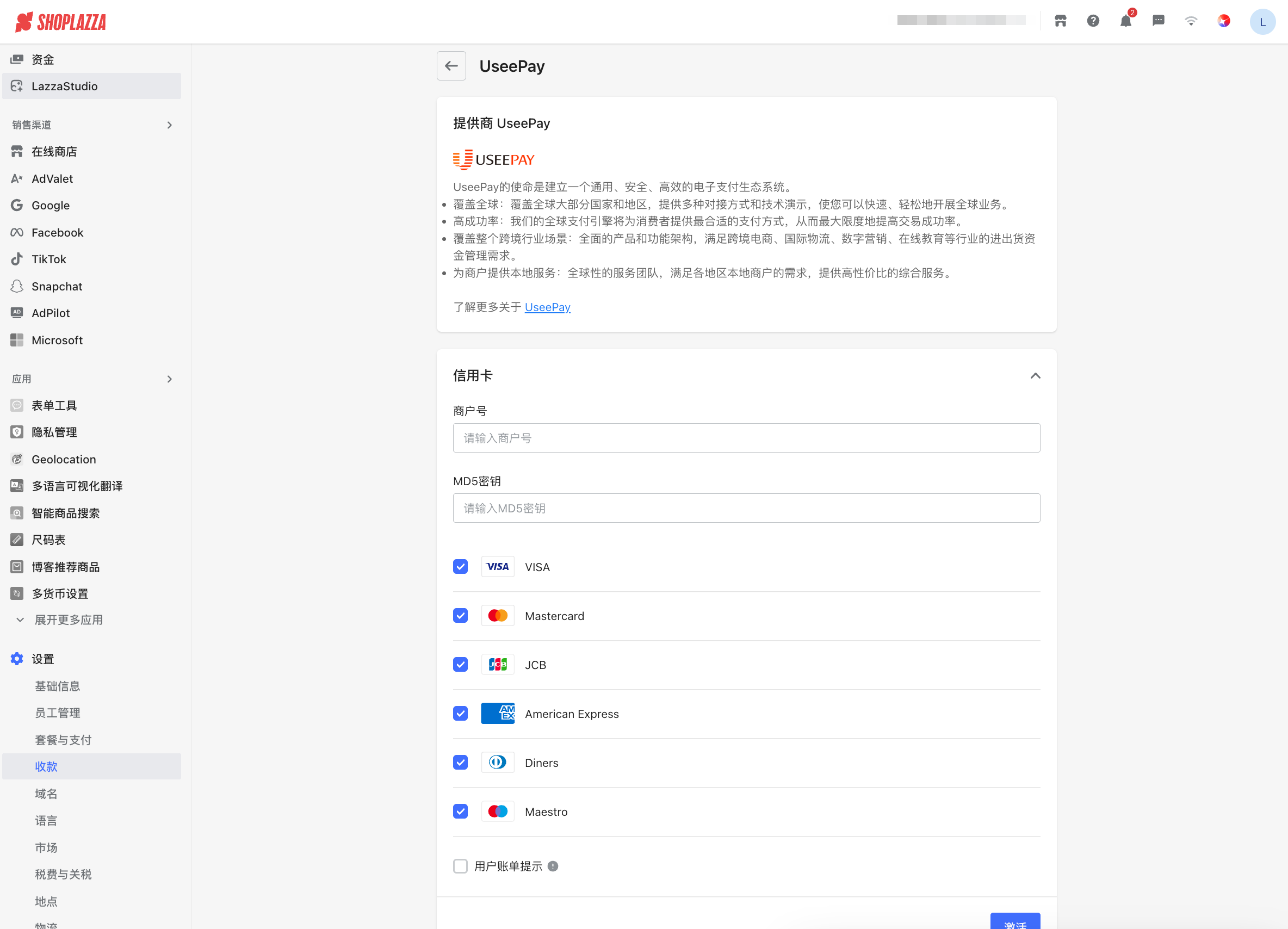Screen dimensions: 1288x929
Task: Open 语言 settings page
Action: point(46,821)
